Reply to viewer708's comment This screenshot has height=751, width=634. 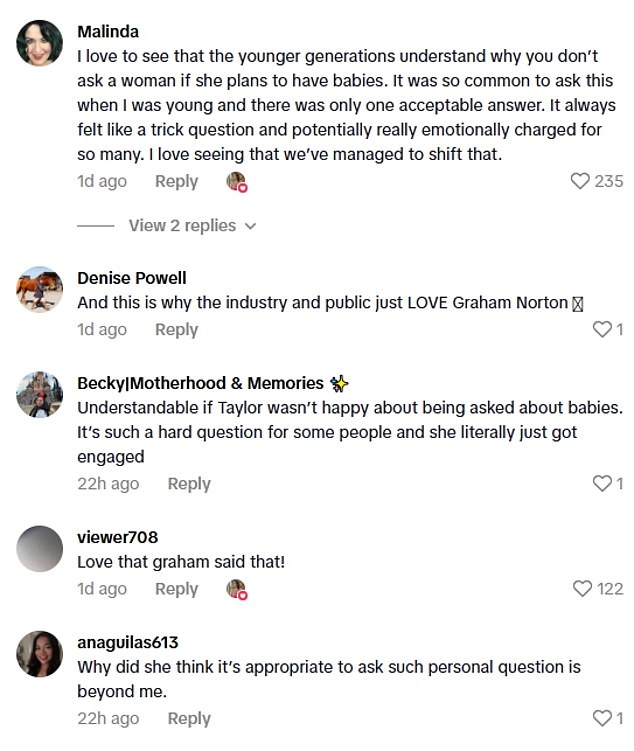176,589
